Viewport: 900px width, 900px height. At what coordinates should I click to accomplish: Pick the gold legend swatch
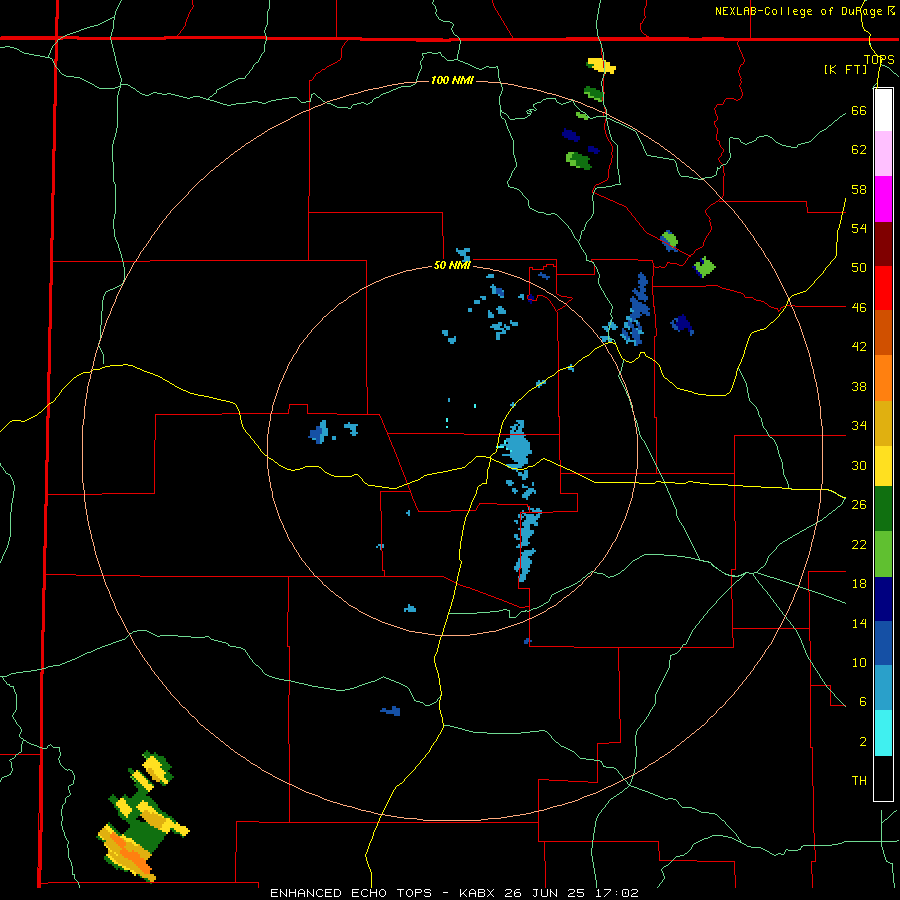pyautogui.click(x=883, y=422)
